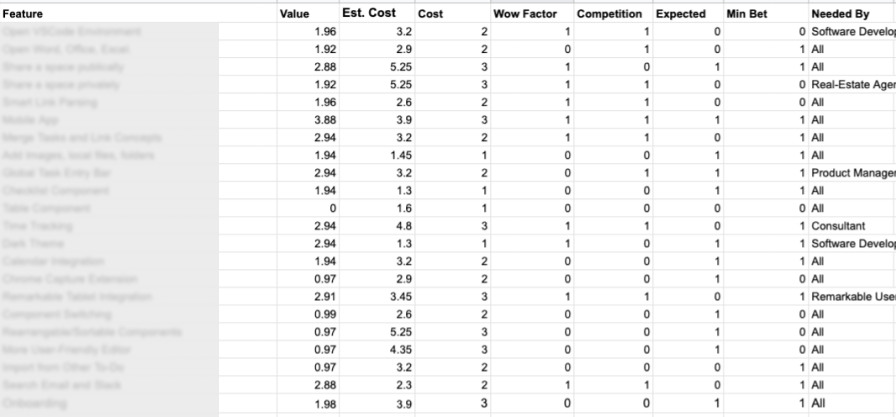
Task: Select the Remarkable User cell
Action: click(852, 297)
